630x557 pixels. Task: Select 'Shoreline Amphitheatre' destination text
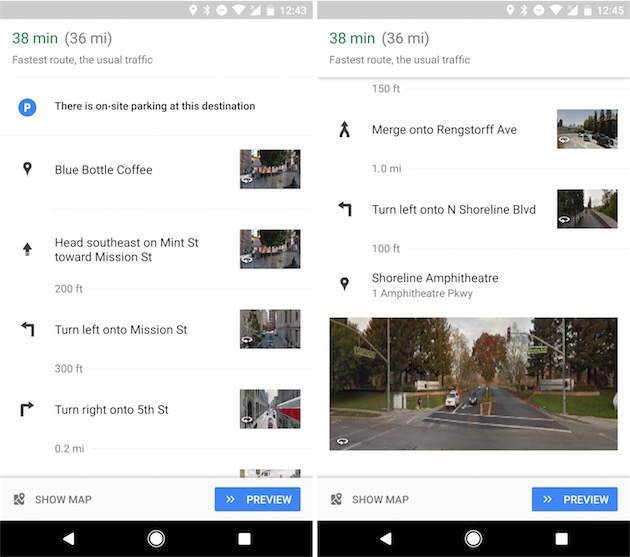point(435,278)
